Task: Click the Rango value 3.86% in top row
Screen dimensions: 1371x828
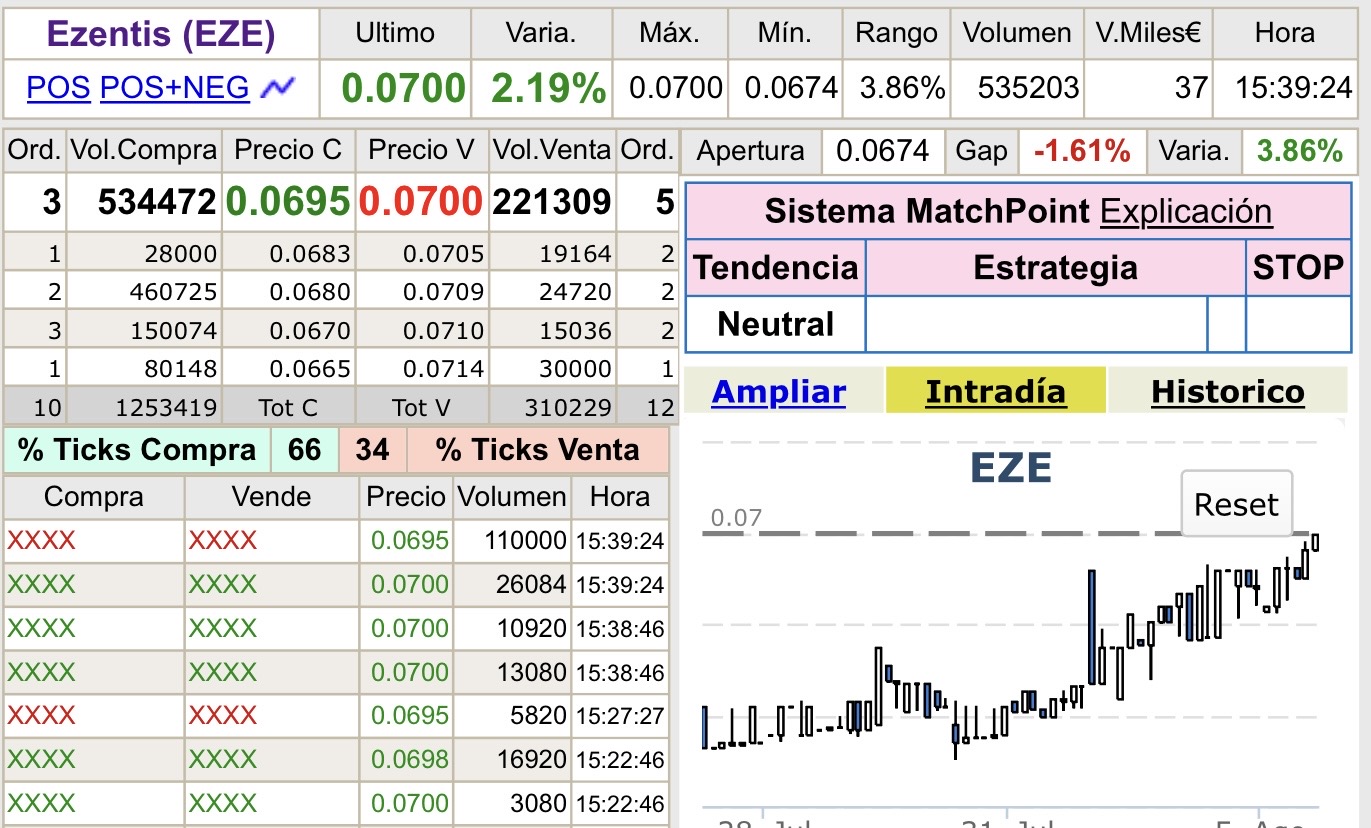Action: click(x=903, y=88)
